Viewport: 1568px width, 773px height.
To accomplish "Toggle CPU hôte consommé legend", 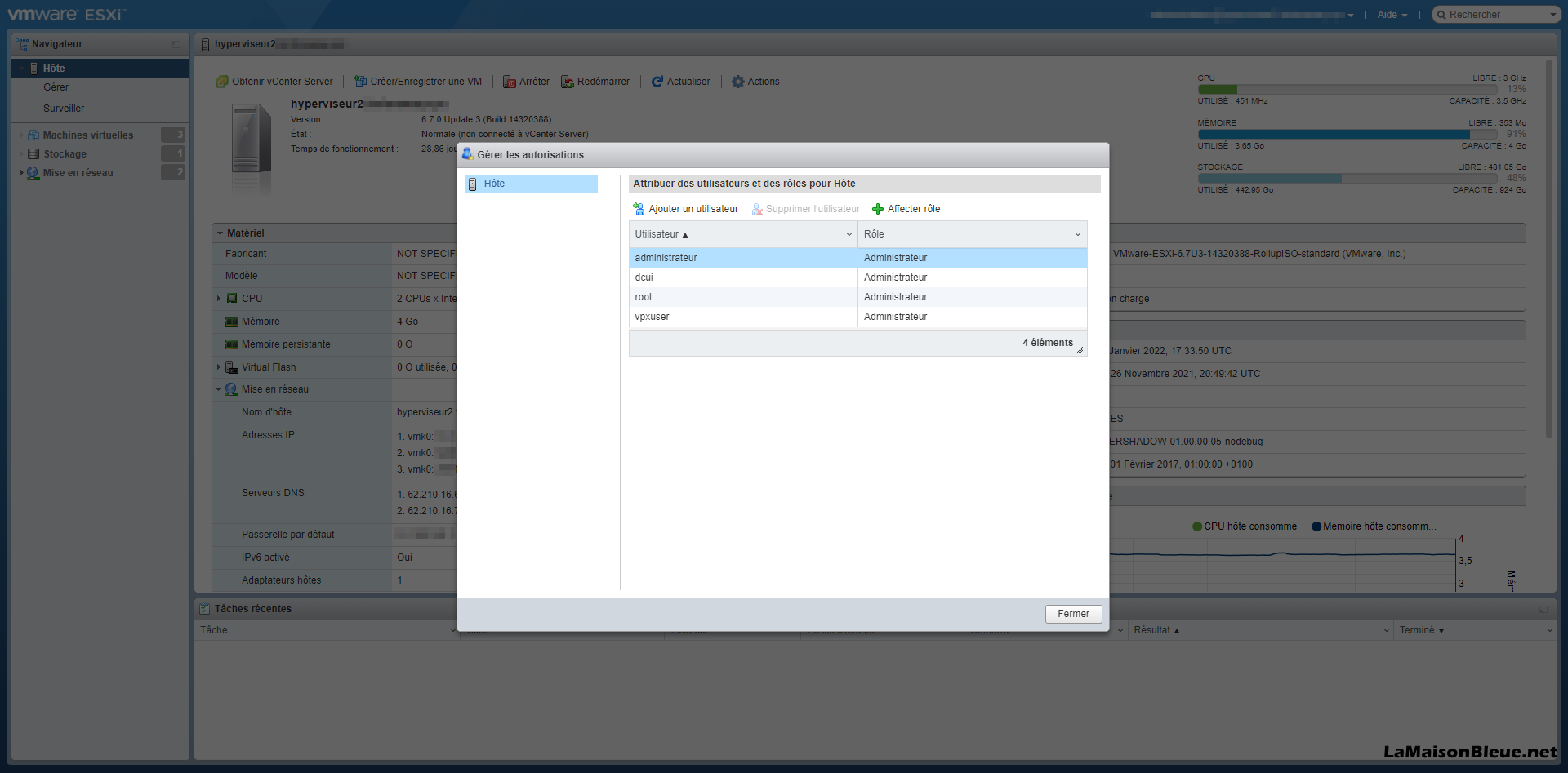I will click(x=1245, y=526).
